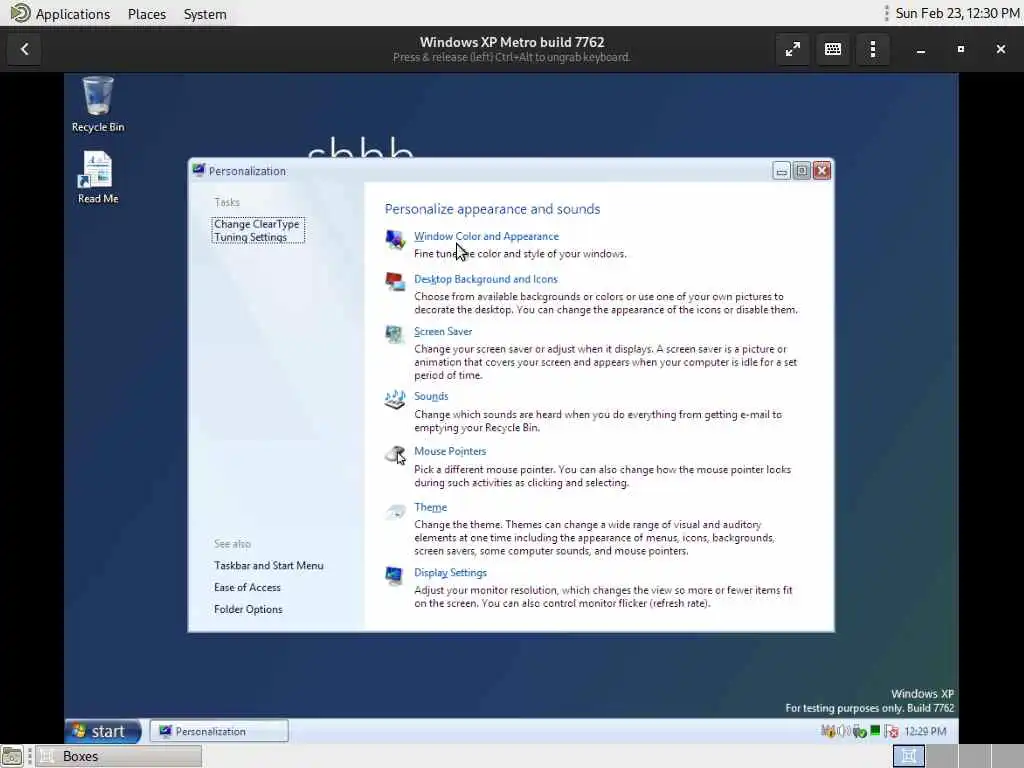Click the show desktop icon in bottom panel

12,756
